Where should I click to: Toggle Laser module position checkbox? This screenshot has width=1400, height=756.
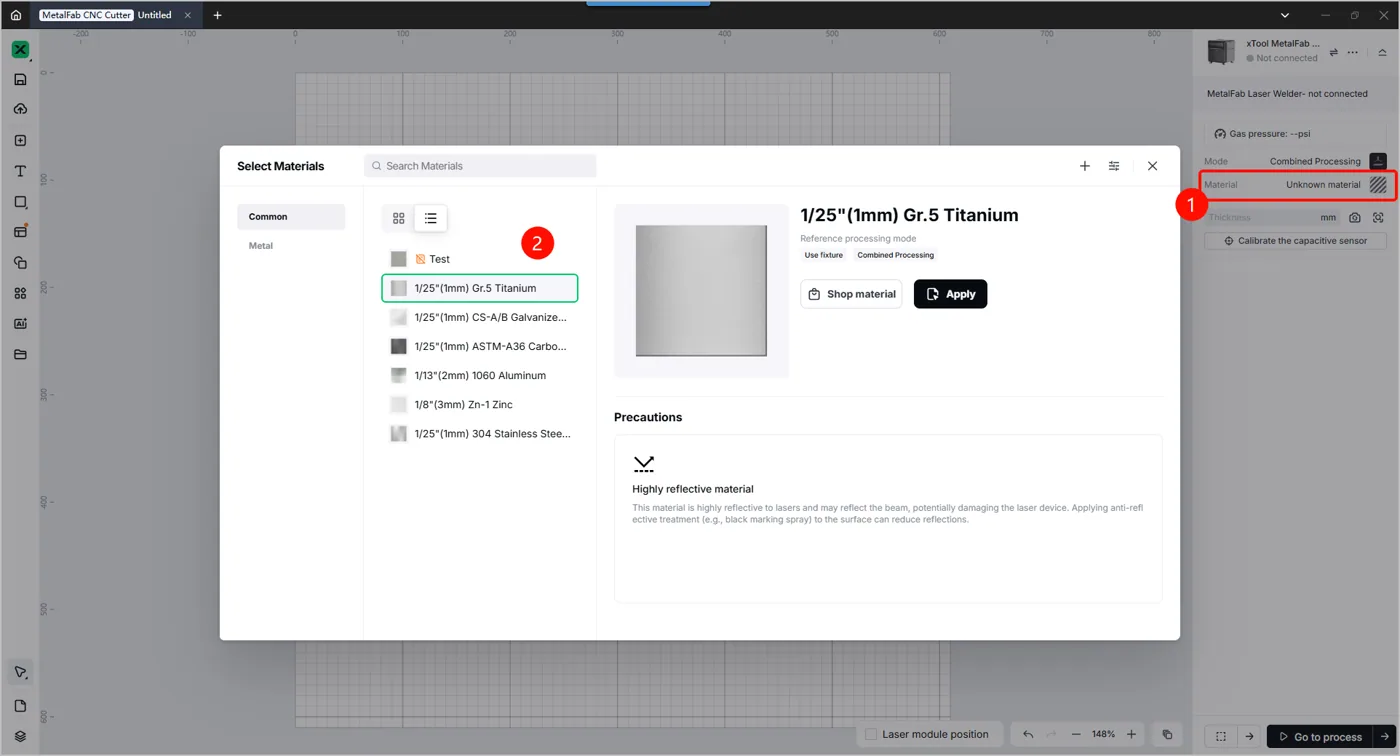pyautogui.click(x=871, y=734)
